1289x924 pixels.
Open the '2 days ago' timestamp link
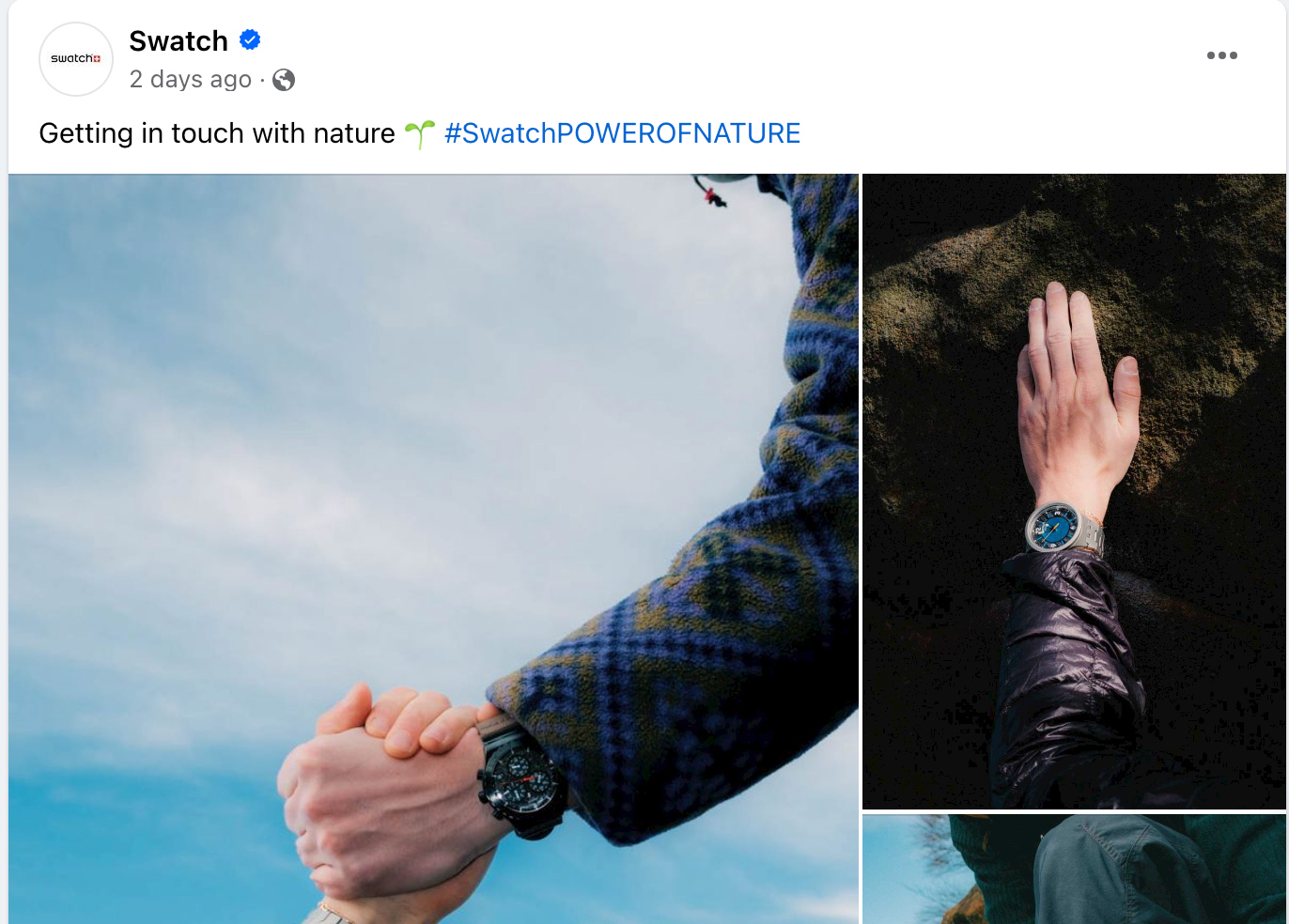[191, 80]
